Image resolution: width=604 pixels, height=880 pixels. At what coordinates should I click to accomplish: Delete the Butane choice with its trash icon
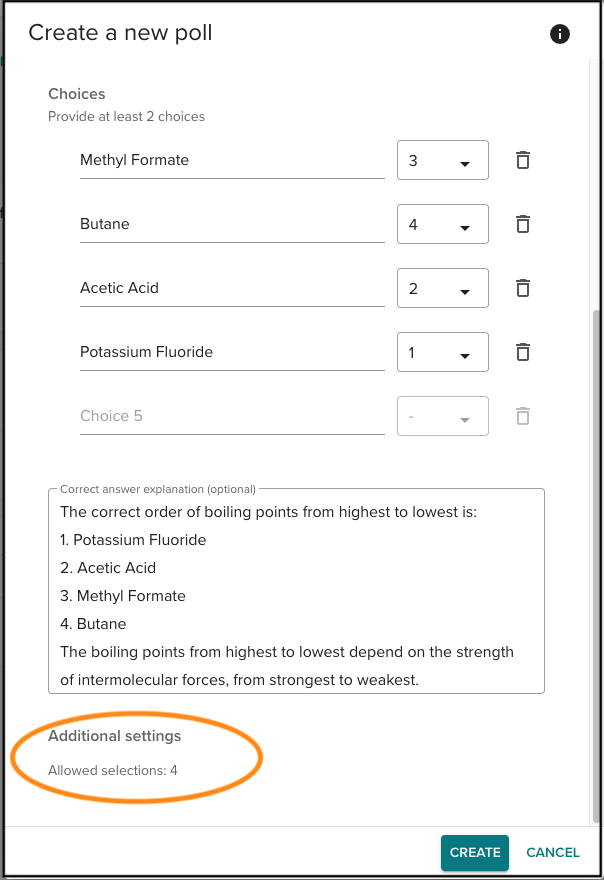pyautogui.click(x=522, y=223)
